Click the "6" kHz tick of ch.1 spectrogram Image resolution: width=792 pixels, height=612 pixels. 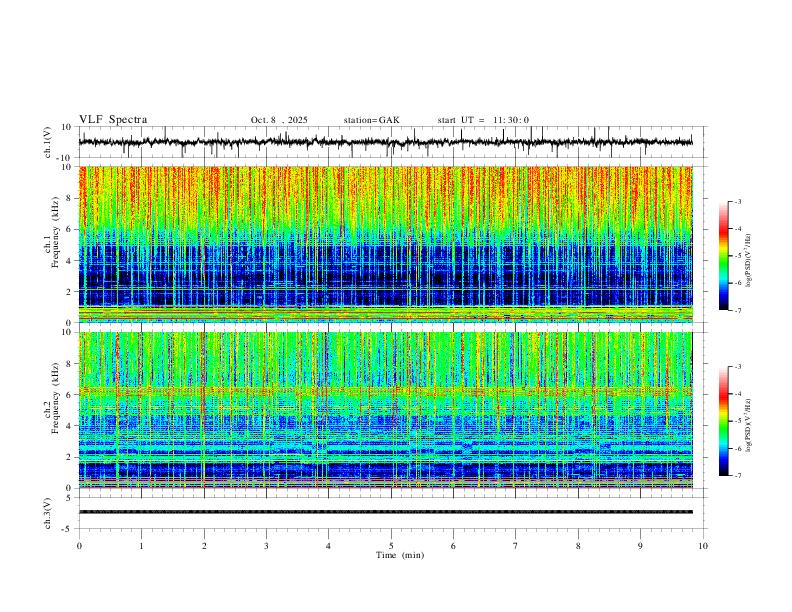click(x=70, y=230)
